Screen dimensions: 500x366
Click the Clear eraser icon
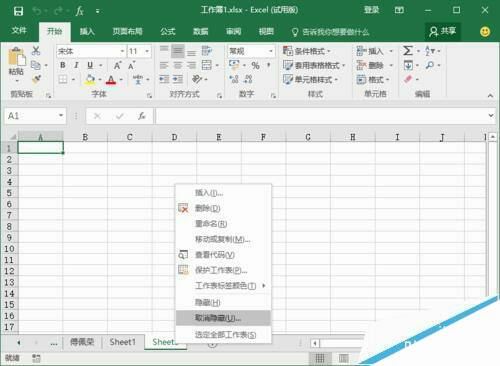408,79
